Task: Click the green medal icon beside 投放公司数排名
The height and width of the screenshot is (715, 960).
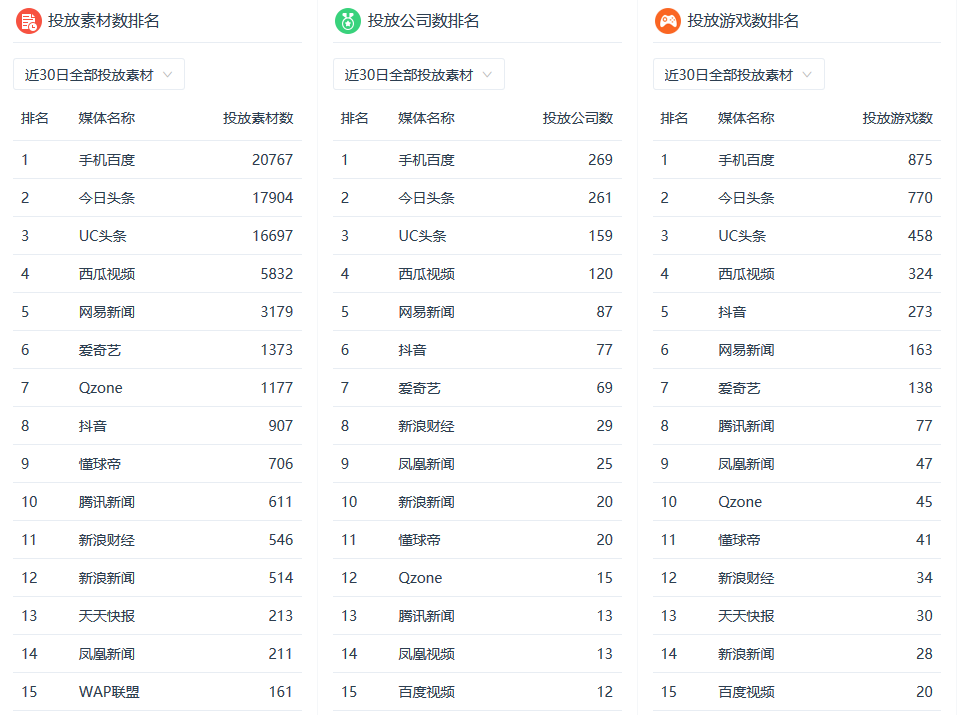Action: pos(347,21)
